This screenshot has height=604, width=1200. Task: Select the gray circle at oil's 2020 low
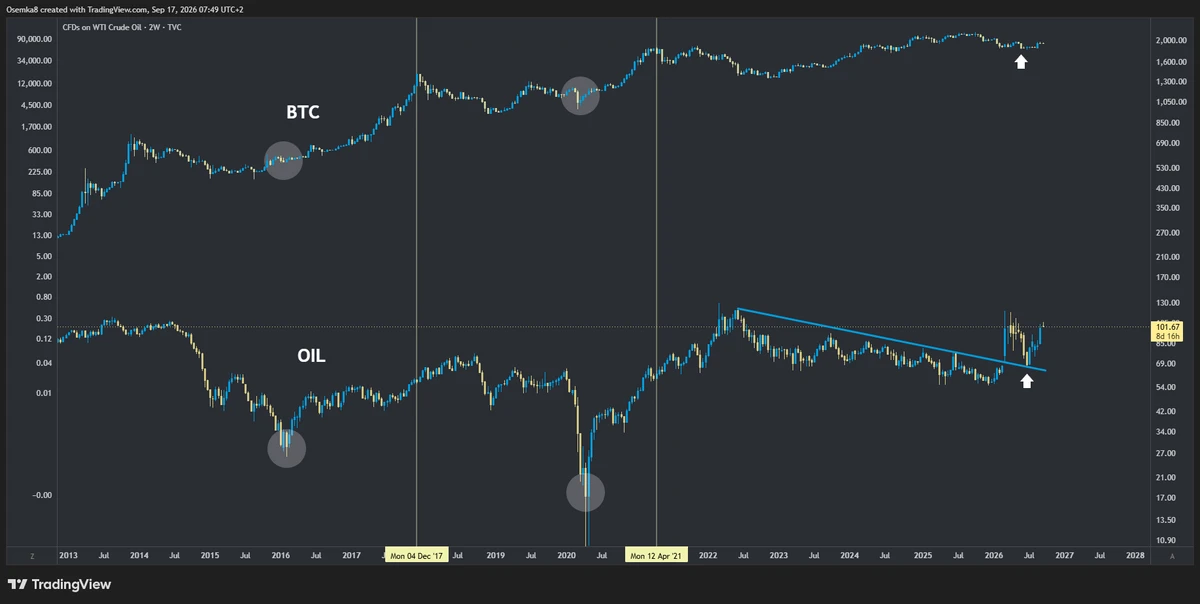[x=586, y=491]
